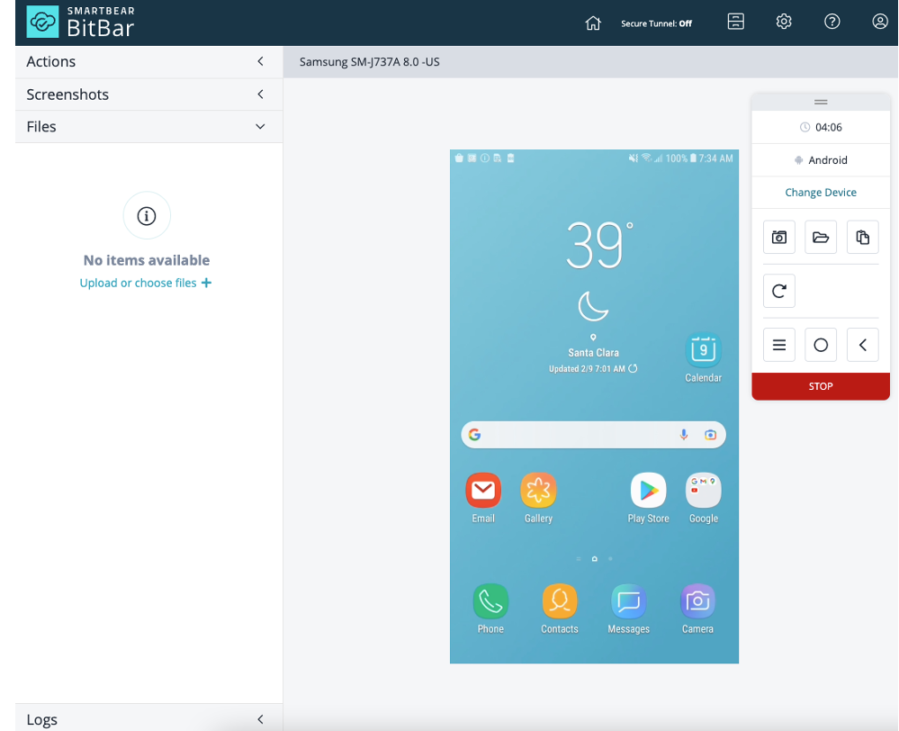Expand the Screenshots panel chevron
Screen dimensions: 899x731
[x=260, y=94]
